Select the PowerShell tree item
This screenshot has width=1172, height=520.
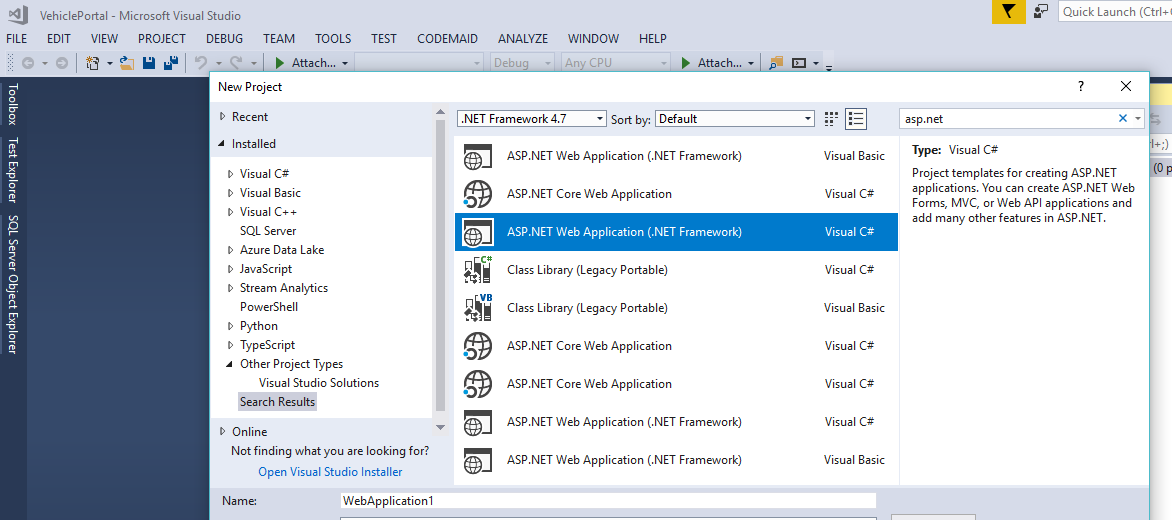269,306
